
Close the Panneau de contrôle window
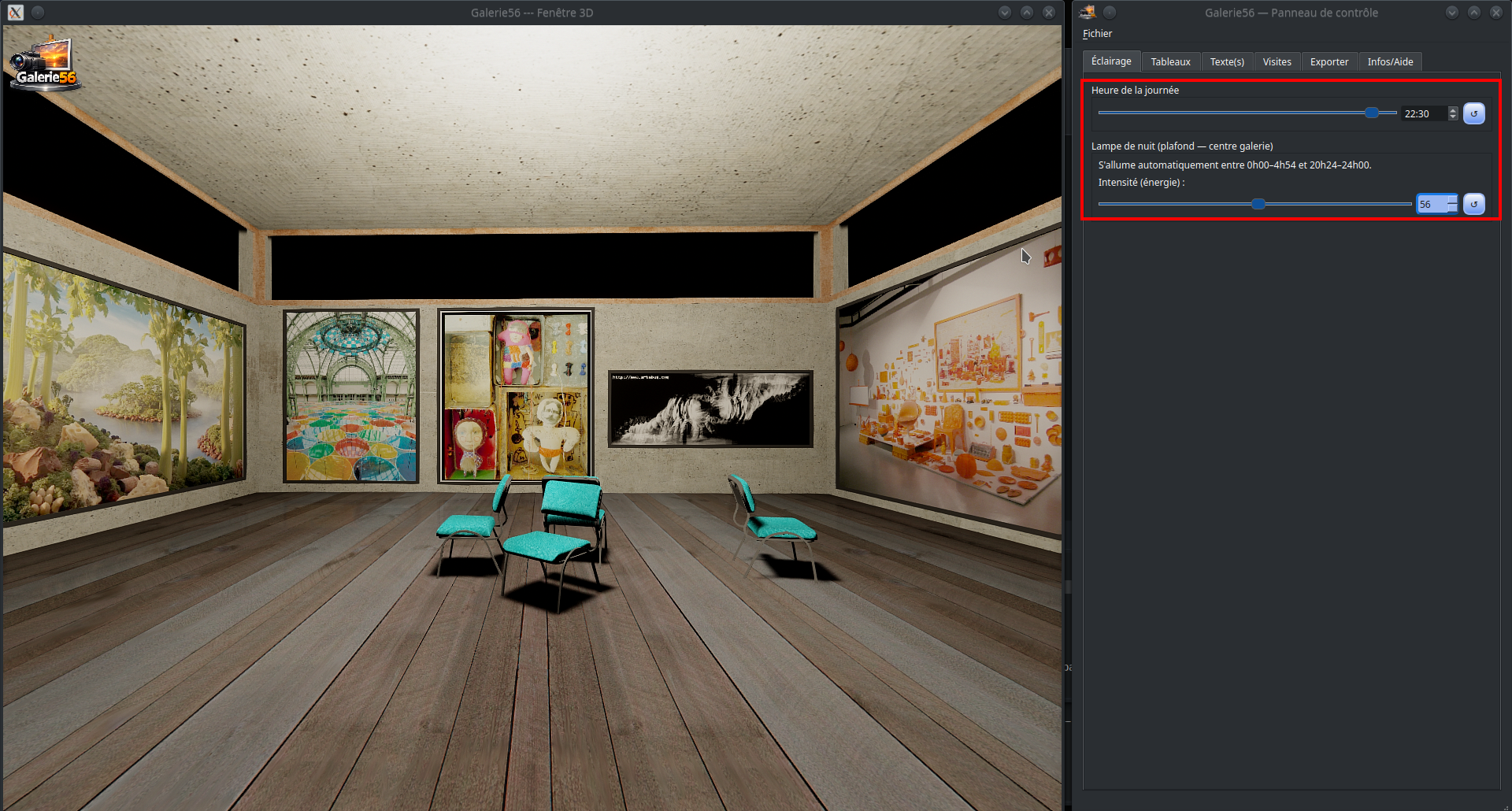click(x=1496, y=13)
